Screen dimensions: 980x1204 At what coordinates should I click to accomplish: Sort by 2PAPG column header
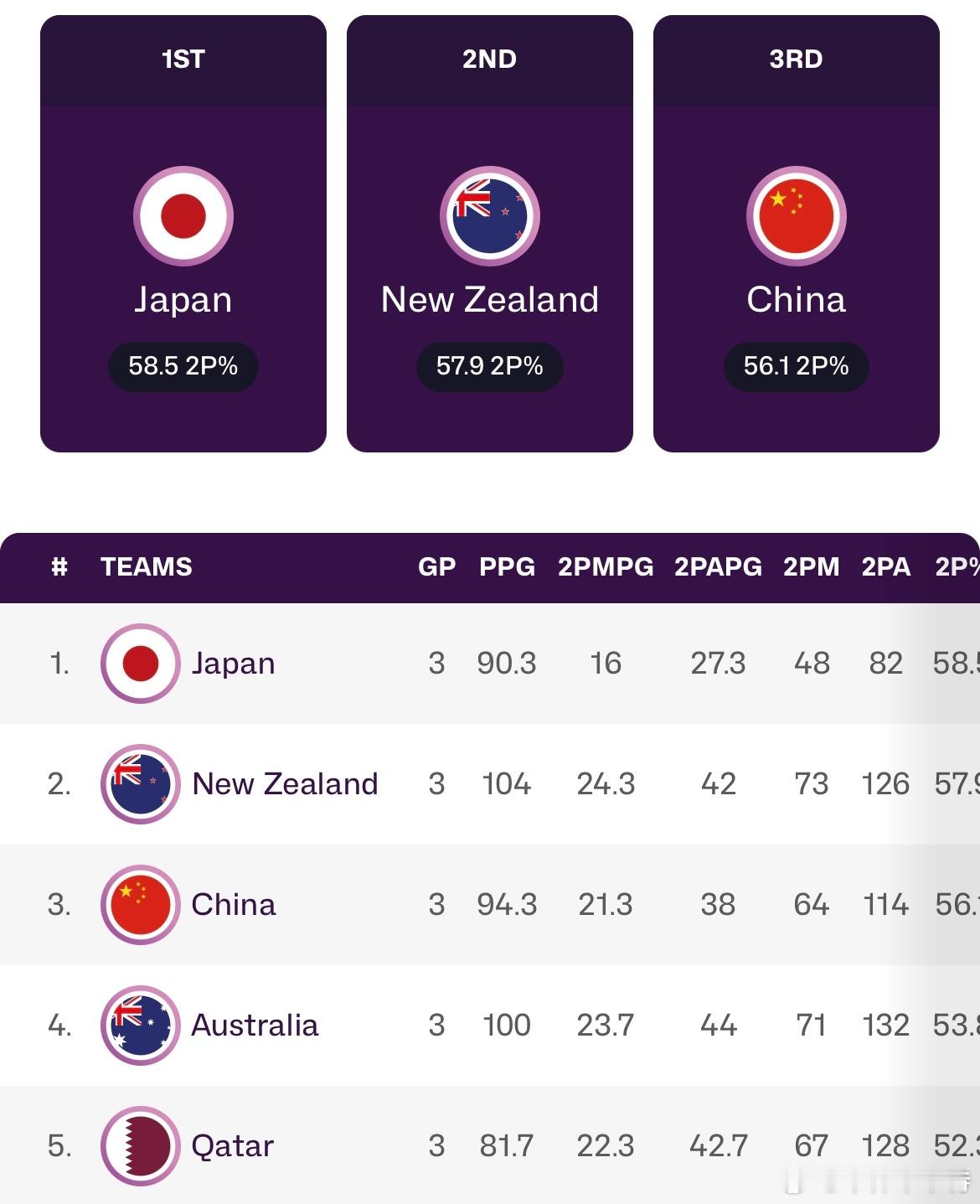pos(718,566)
